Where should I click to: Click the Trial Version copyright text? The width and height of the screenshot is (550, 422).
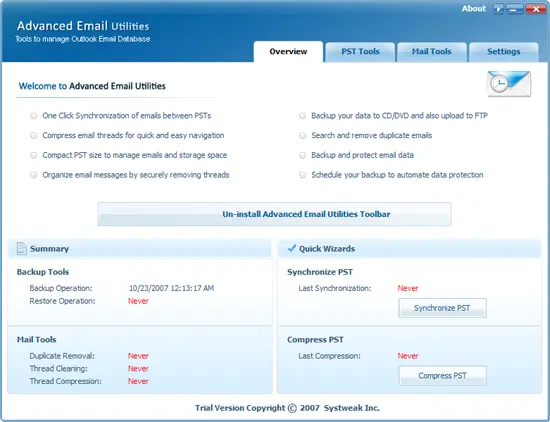tap(287, 408)
